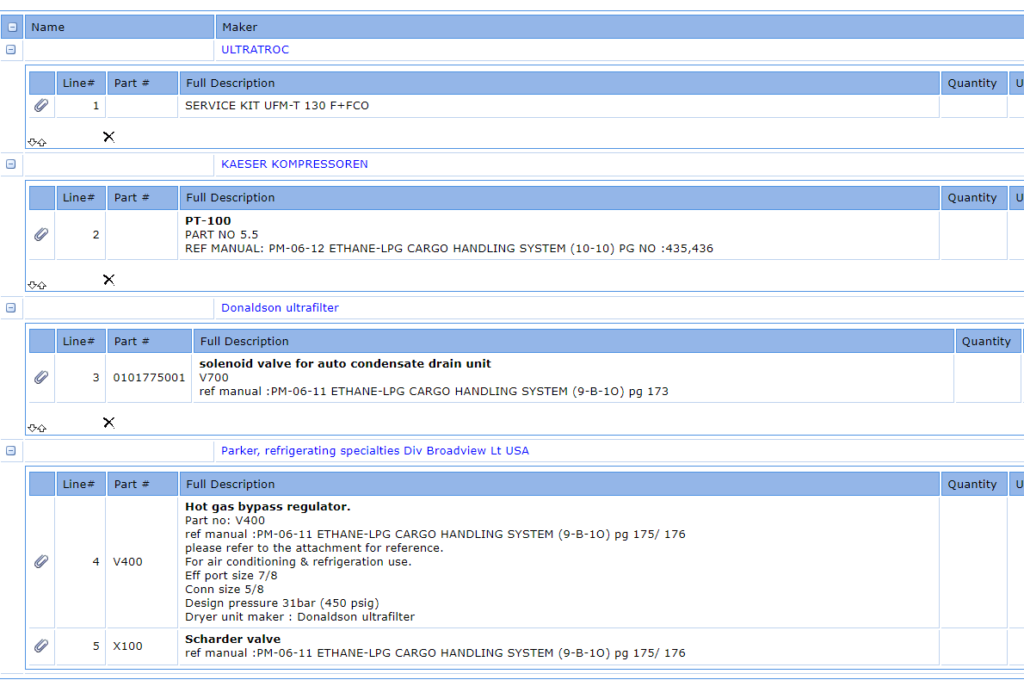Select the V400 part number cell
This screenshot has height=680, width=1024.
pos(142,562)
